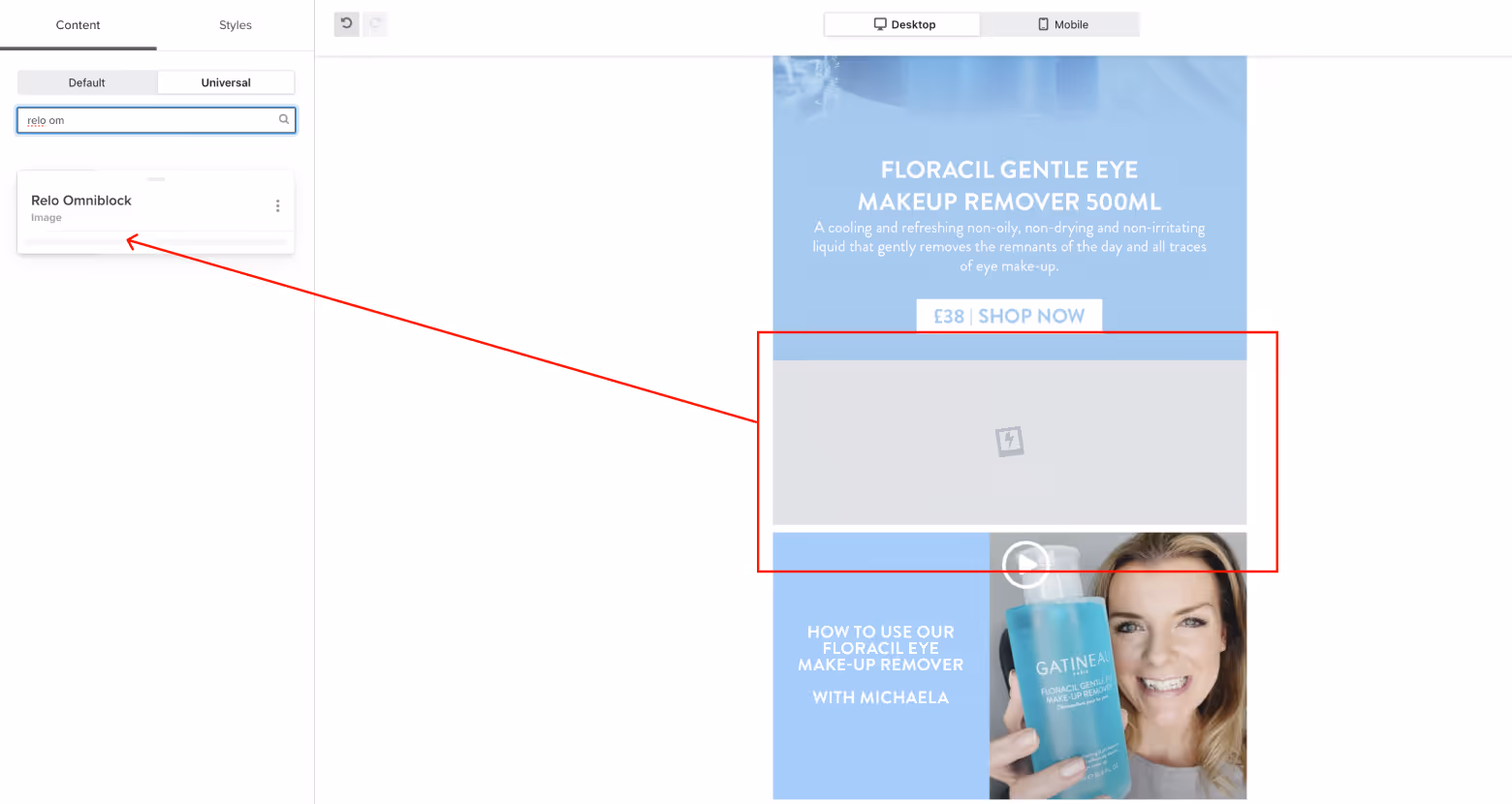Viewport: 1512px width, 804px height.
Task: Open the Styles tab
Action: point(236,25)
